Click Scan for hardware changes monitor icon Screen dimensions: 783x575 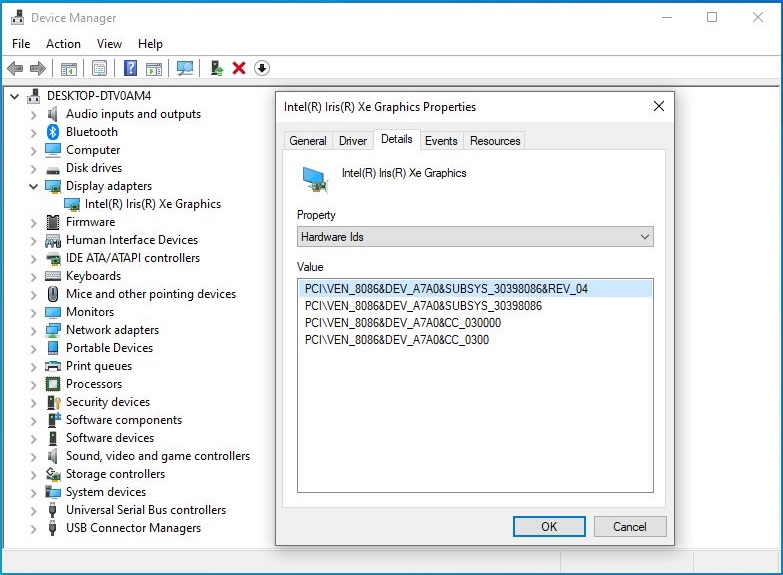coord(185,68)
